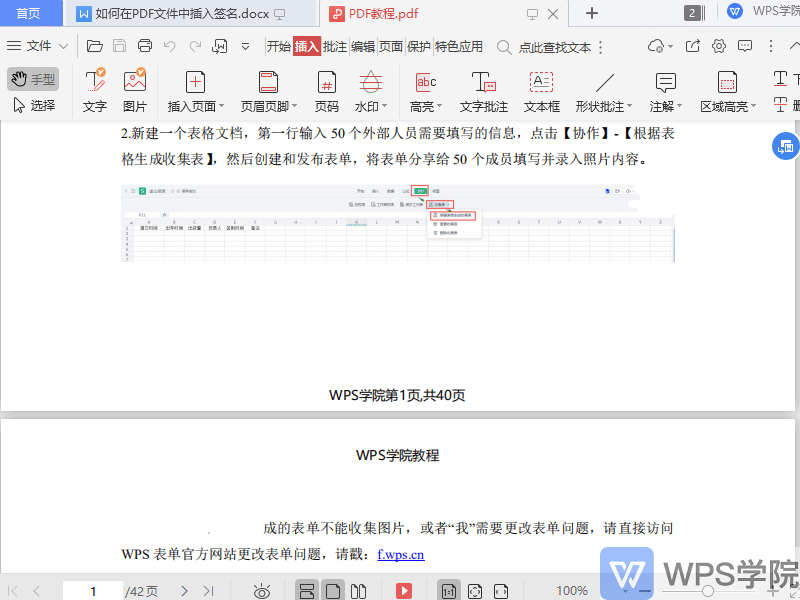Switch to the 批注 ribbon tab

(334, 46)
